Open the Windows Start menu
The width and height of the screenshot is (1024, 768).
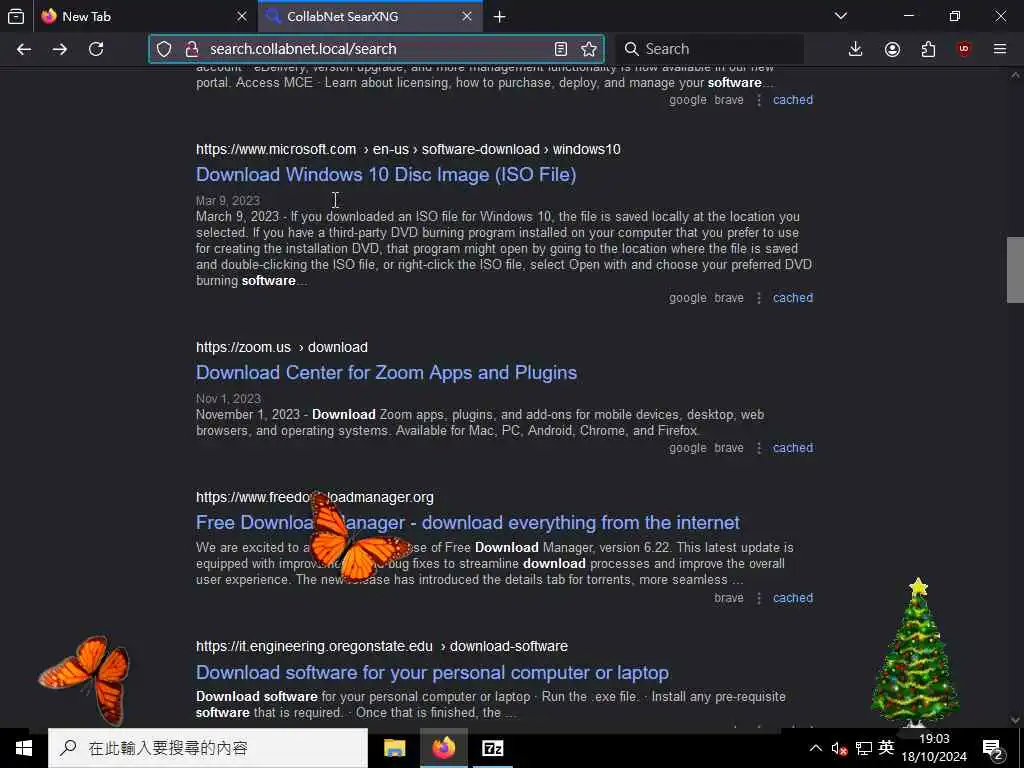(x=24, y=748)
